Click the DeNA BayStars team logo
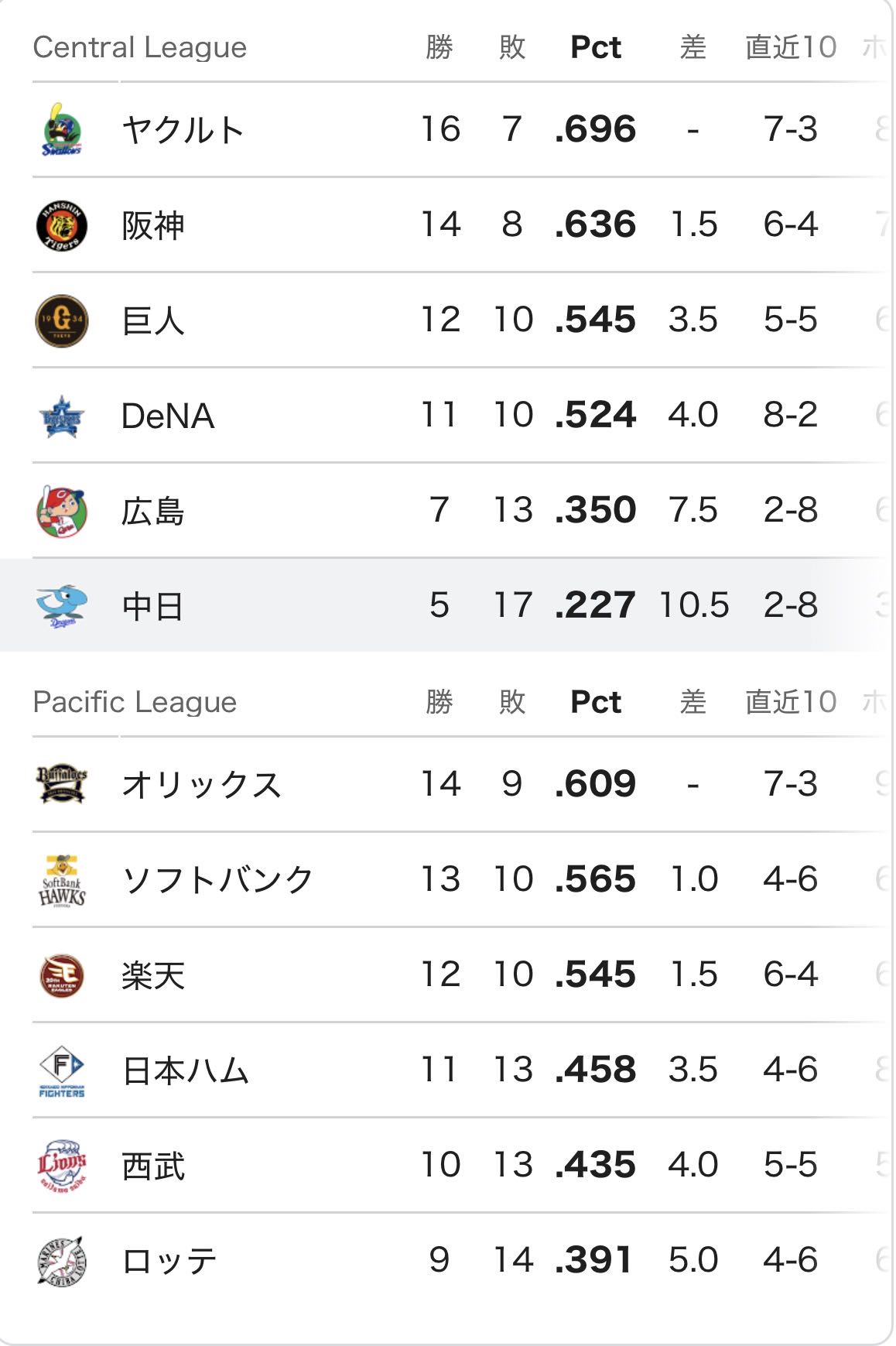This screenshot has width=896, height=1346. [62, 416]
